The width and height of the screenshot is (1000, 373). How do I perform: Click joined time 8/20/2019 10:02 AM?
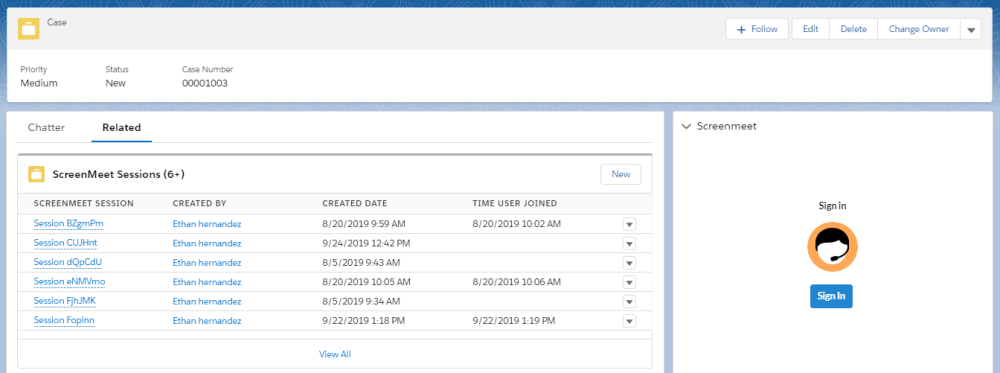517,224
